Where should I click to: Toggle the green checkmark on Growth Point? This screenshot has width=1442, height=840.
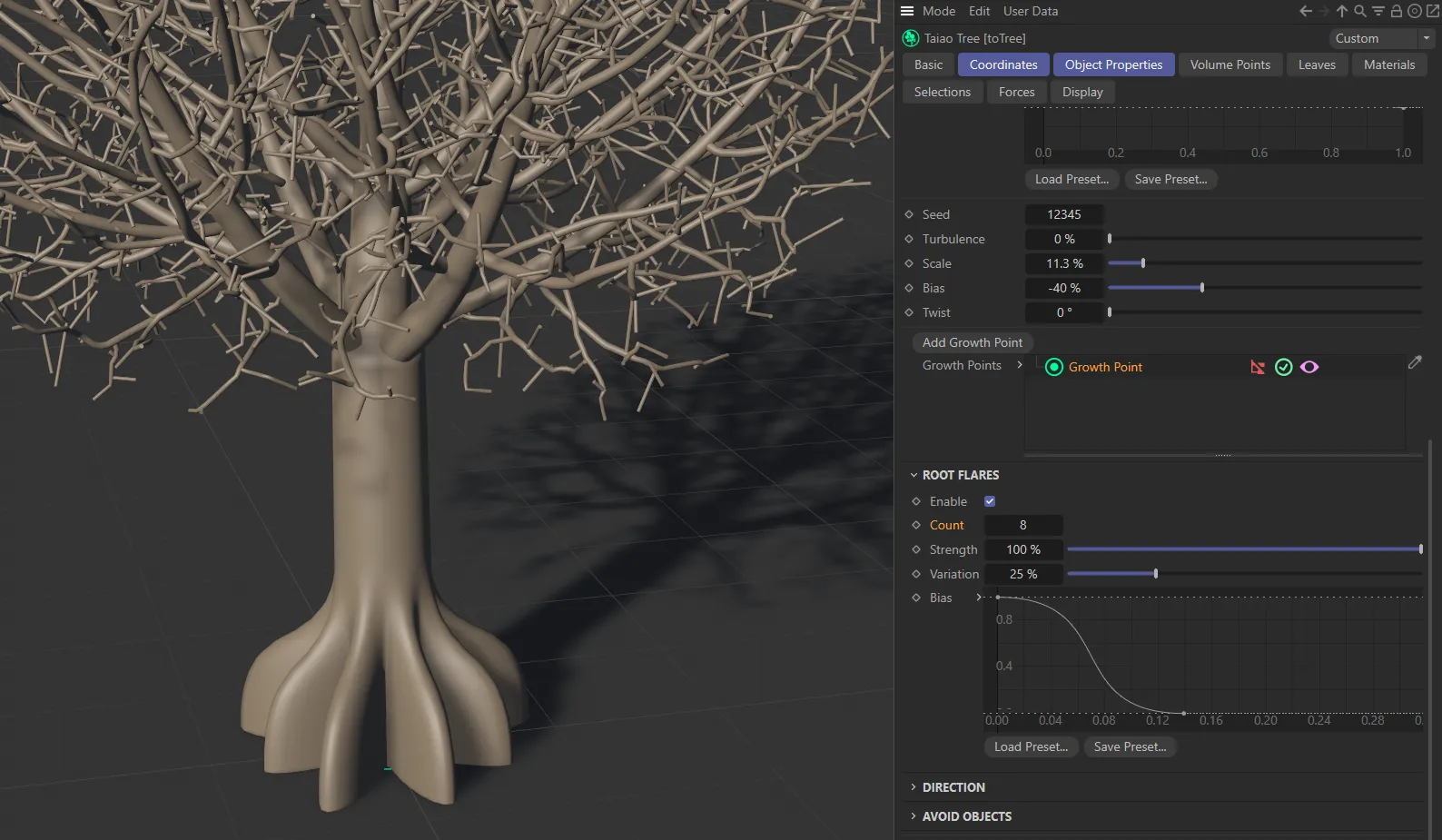point(1283,367)
